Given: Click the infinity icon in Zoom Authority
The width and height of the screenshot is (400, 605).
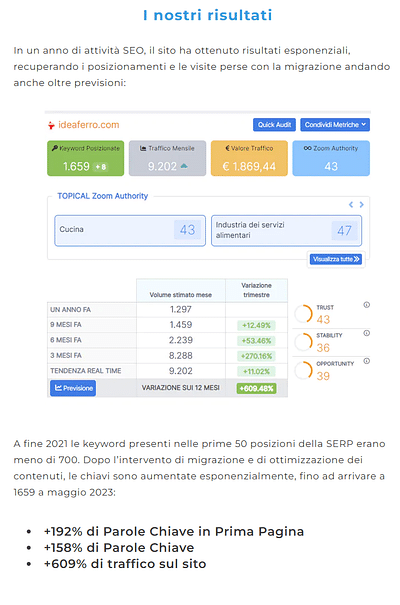Looking at the screenshot, I should click(x=307, y=148).
